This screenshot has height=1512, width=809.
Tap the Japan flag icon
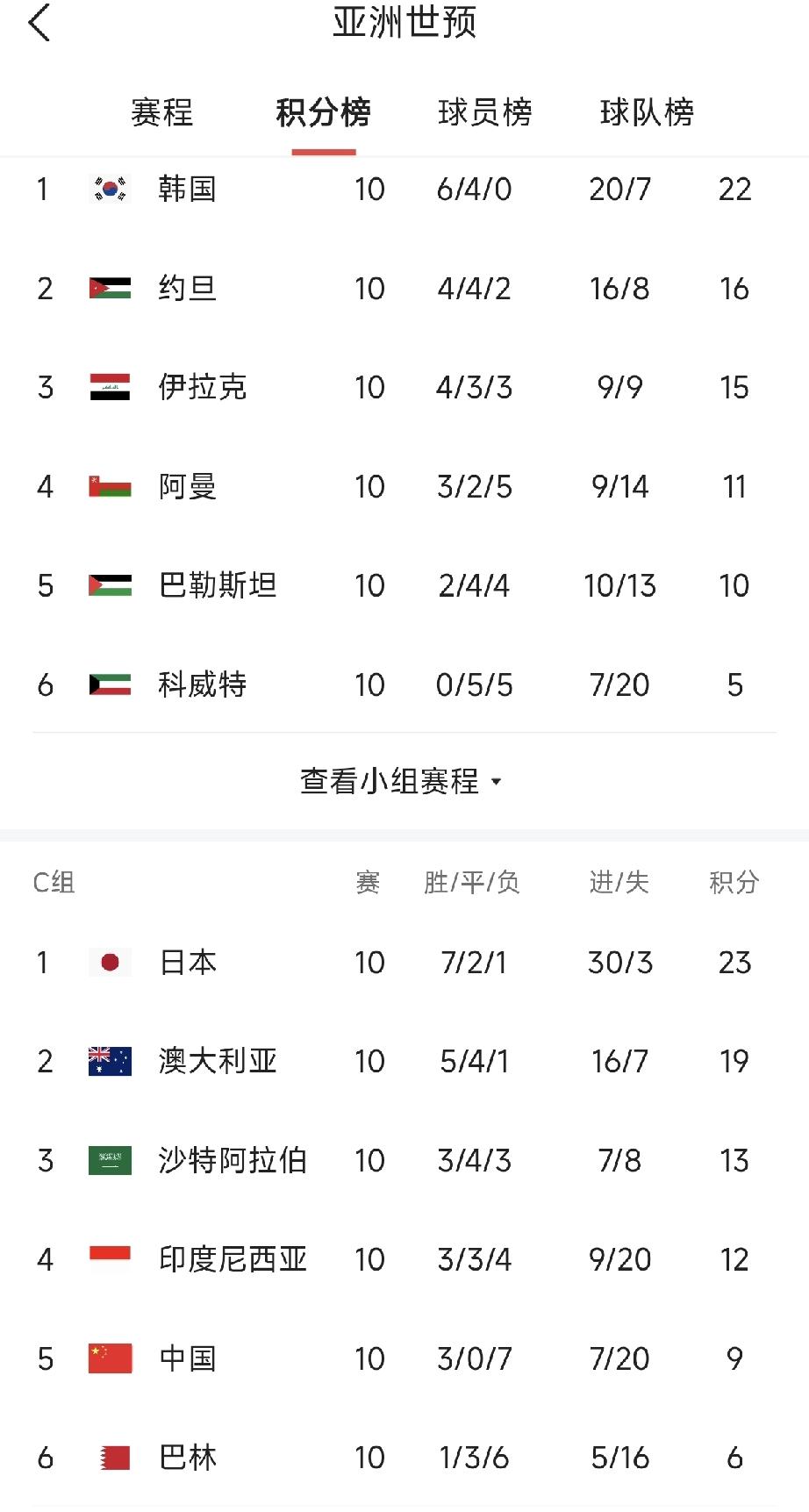(x=110, y=963)
